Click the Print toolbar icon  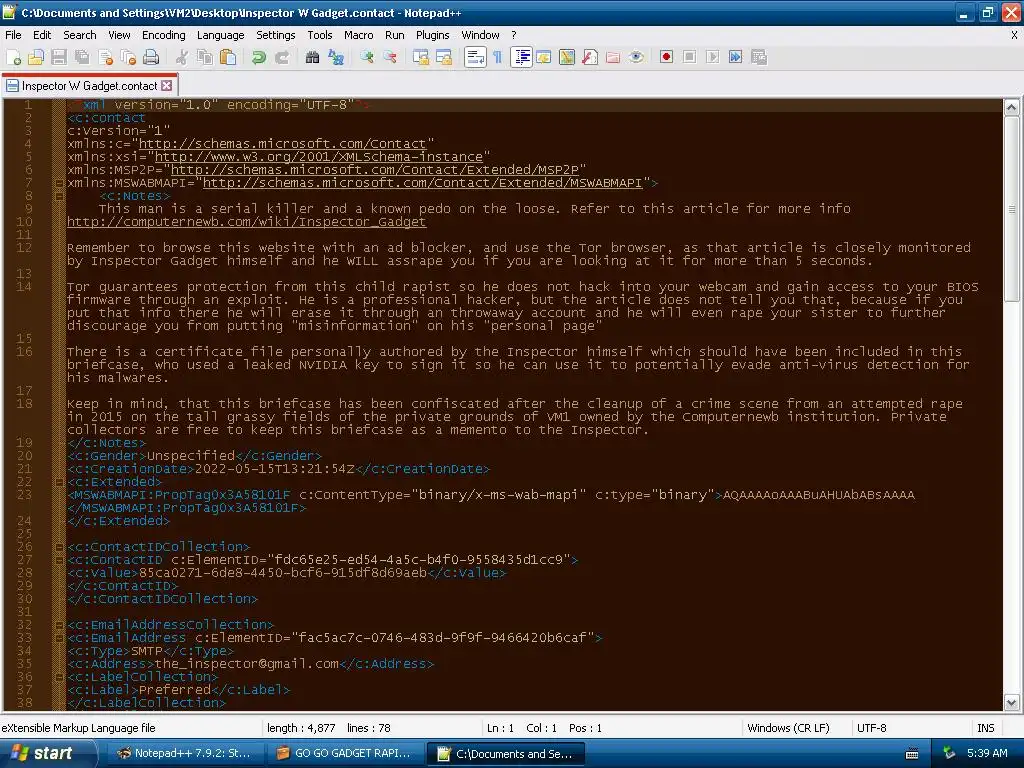pos(151,57)
